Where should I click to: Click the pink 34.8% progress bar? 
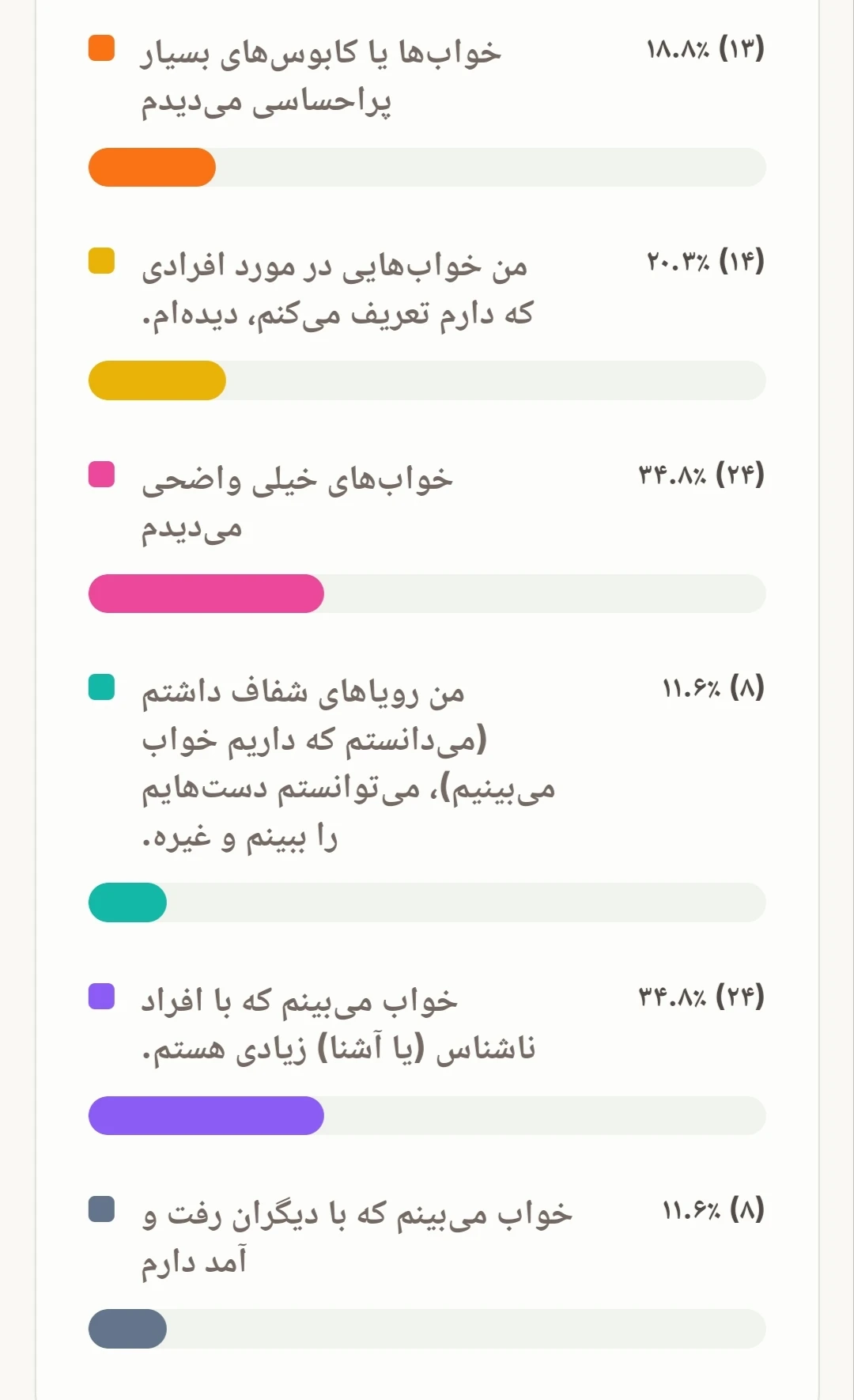[427, 594]
